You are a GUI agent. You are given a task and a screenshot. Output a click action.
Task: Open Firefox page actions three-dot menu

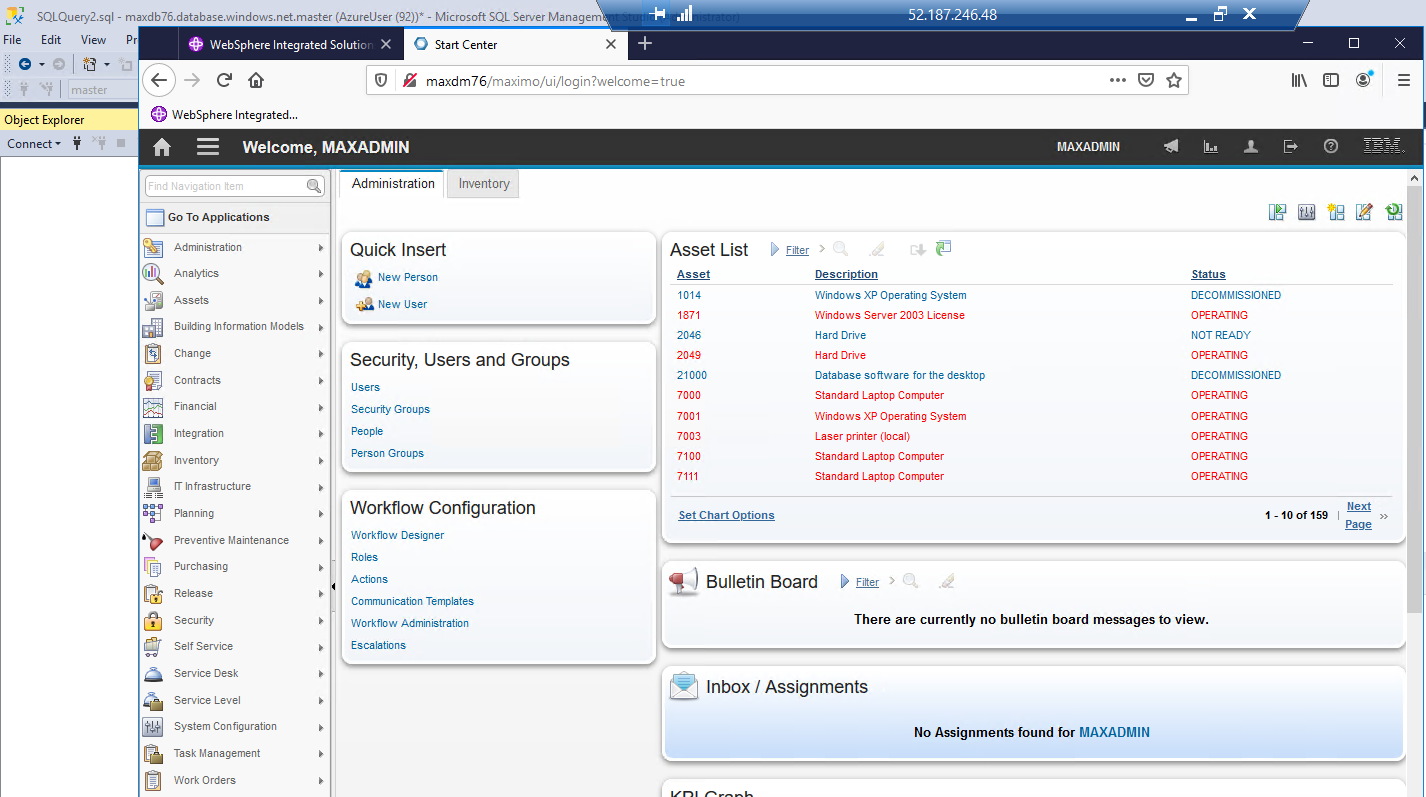(1118, 81)
